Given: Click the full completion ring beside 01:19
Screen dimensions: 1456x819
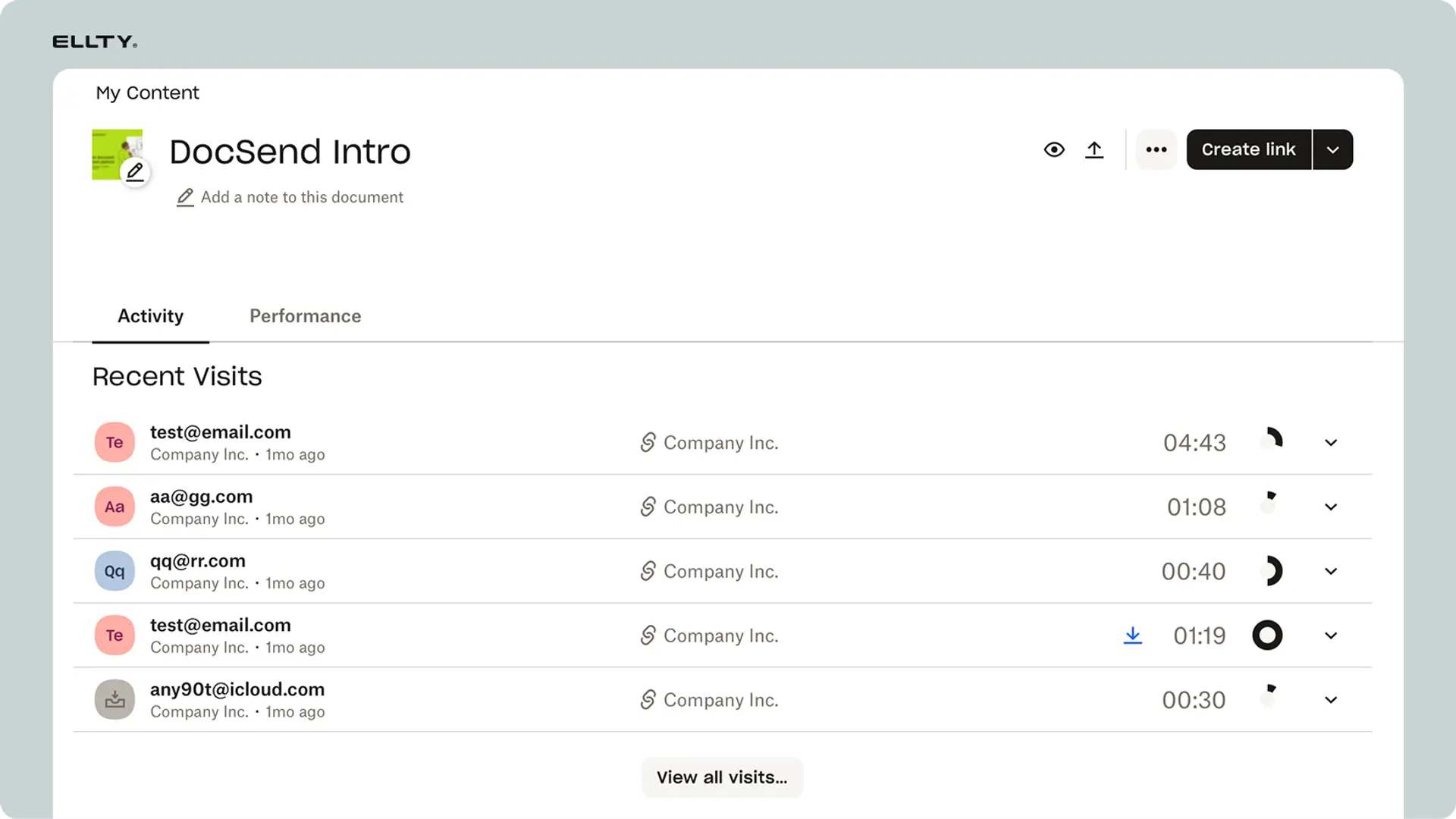Looking at the screenshot, I should pyautogui.click(x=1267, y=635).
